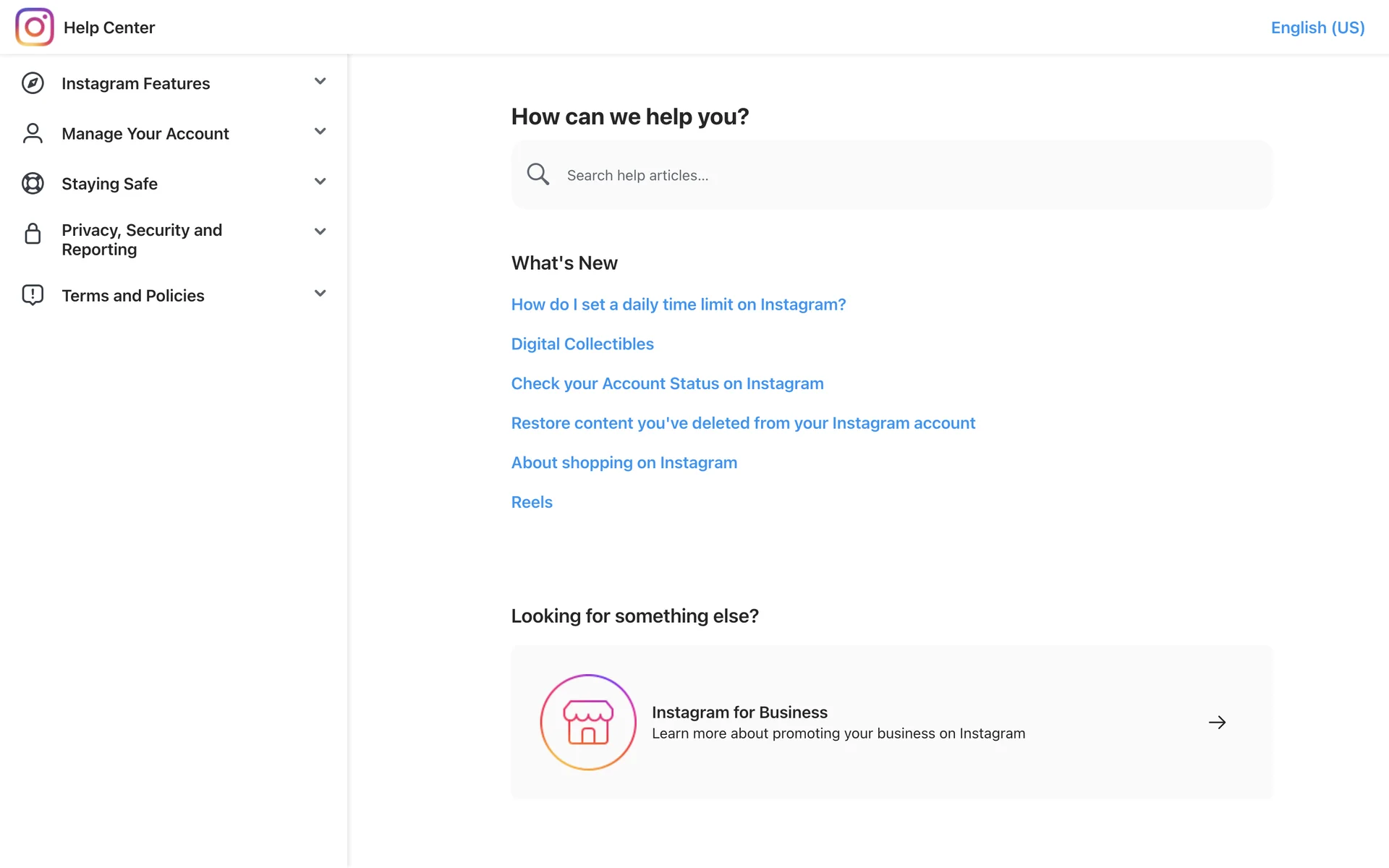Open the Reels help link
1389x868 pixels.
click(x=531, y=502)
